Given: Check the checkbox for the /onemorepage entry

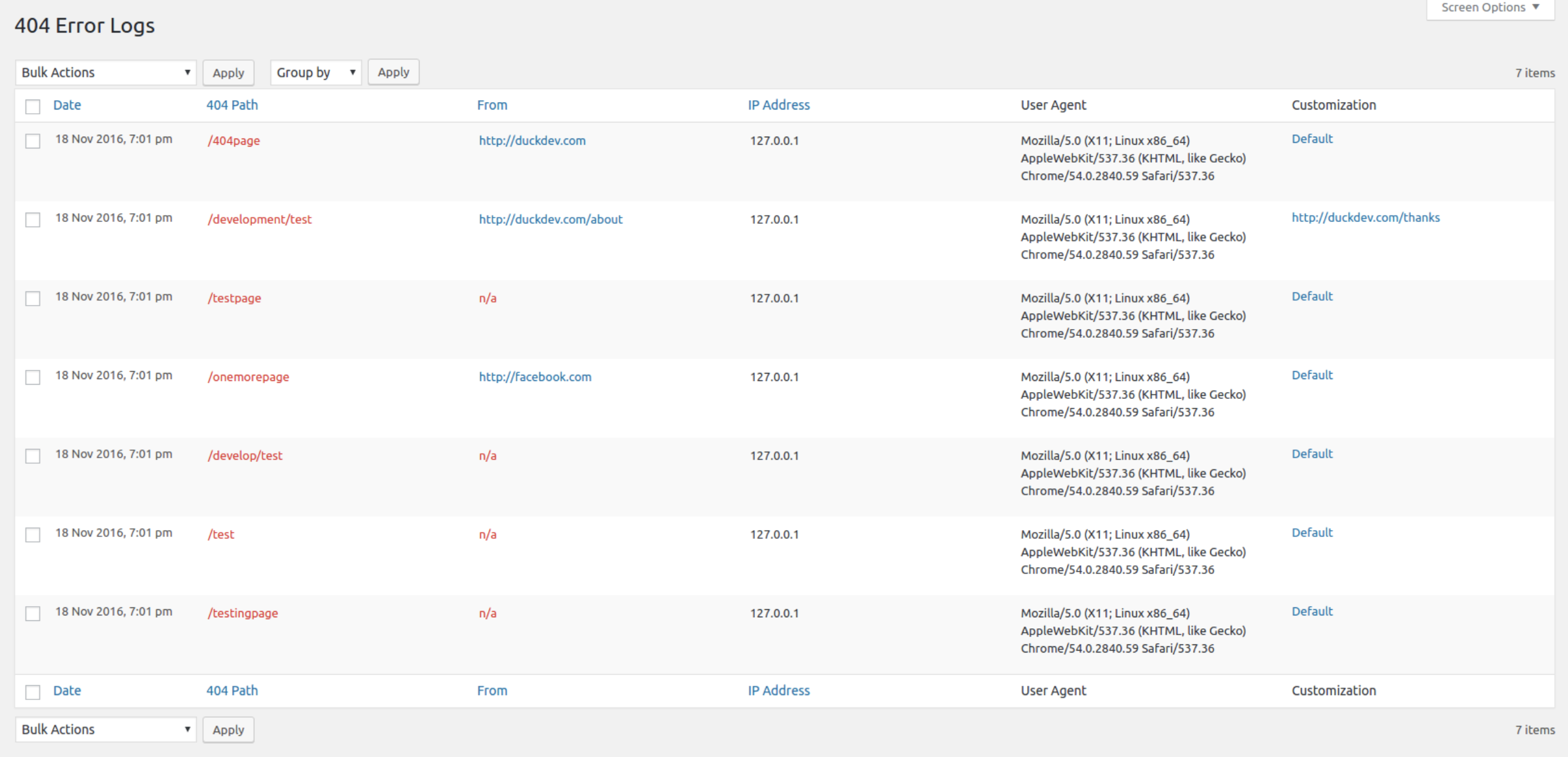Looking at the screenshot, I should (33, 377).
